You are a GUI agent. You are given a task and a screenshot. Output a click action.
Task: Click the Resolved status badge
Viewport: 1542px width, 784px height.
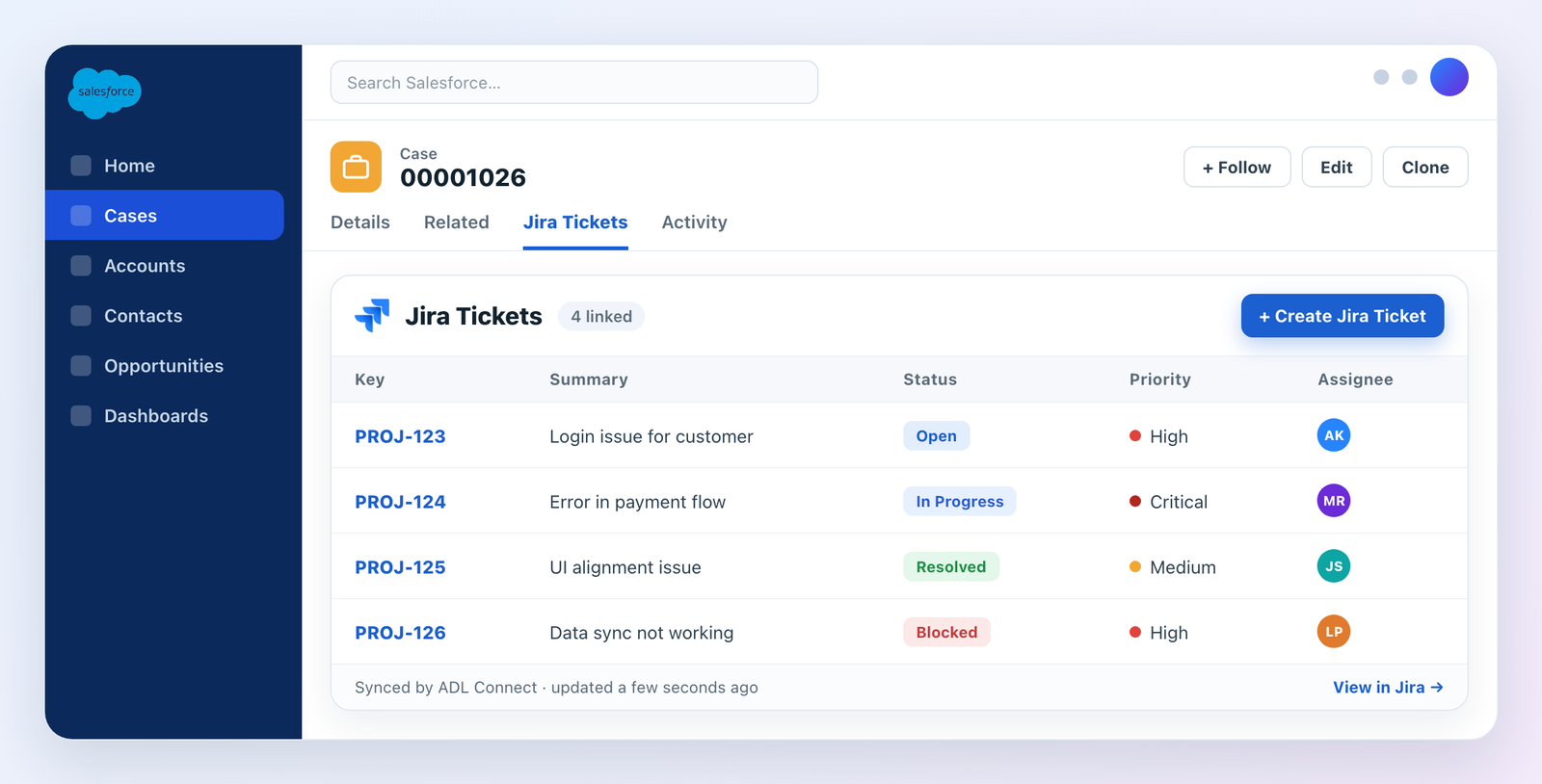point(950,566)
